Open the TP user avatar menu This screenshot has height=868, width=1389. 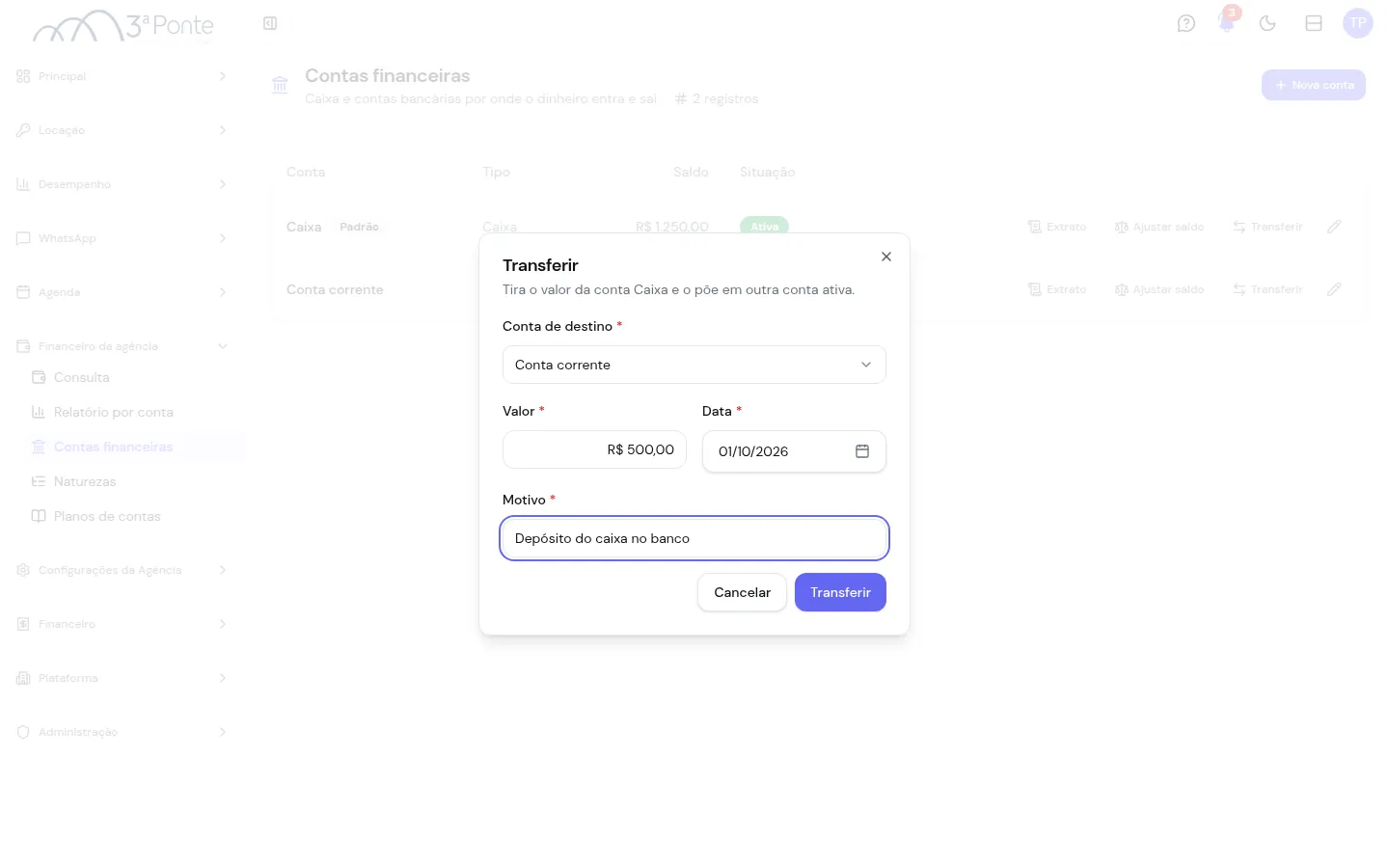coord(1358,23)
